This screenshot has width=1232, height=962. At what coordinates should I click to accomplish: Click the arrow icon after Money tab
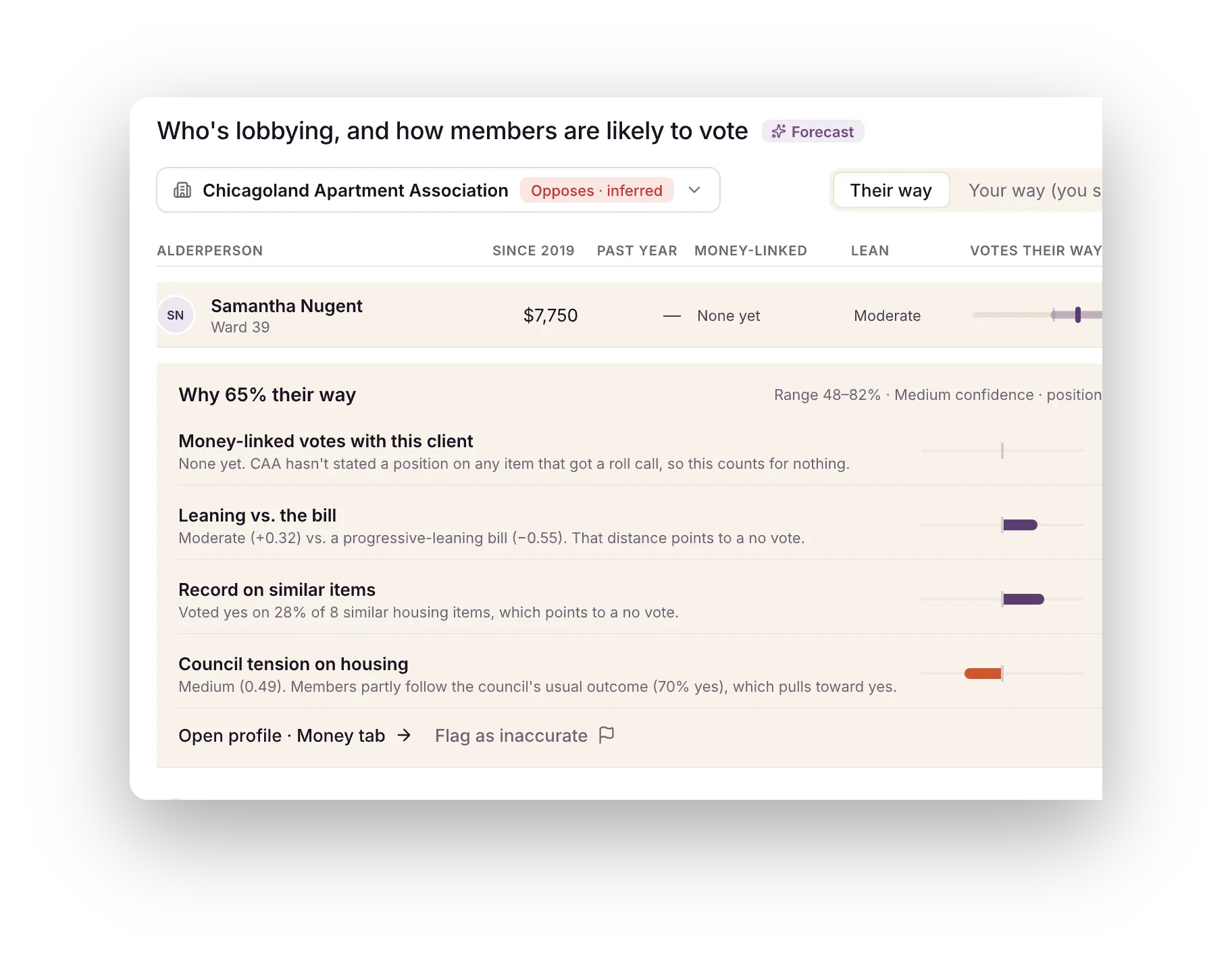(404, 735)
